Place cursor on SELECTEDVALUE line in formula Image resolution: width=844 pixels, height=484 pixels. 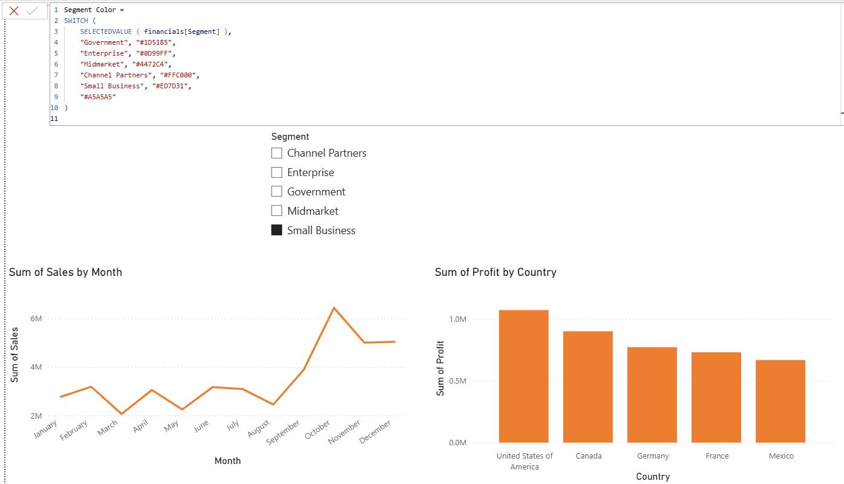tap(156, 32)
